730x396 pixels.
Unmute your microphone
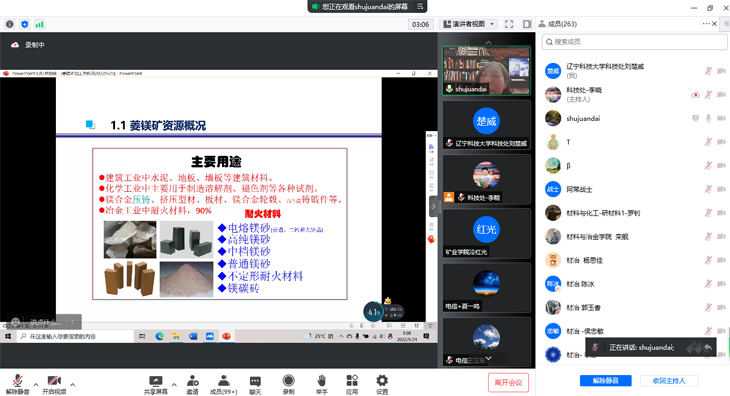pyautogui.click(x=18, y=385)
